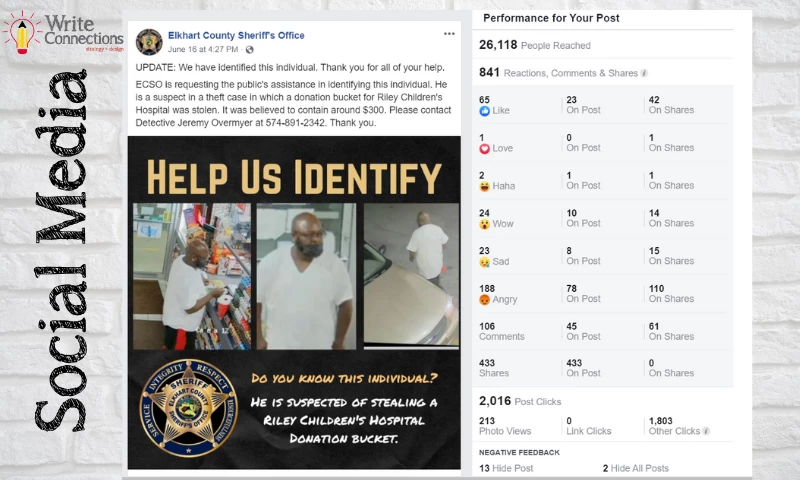Click the Angry emoji reaction icon

(x=484, y=299)
